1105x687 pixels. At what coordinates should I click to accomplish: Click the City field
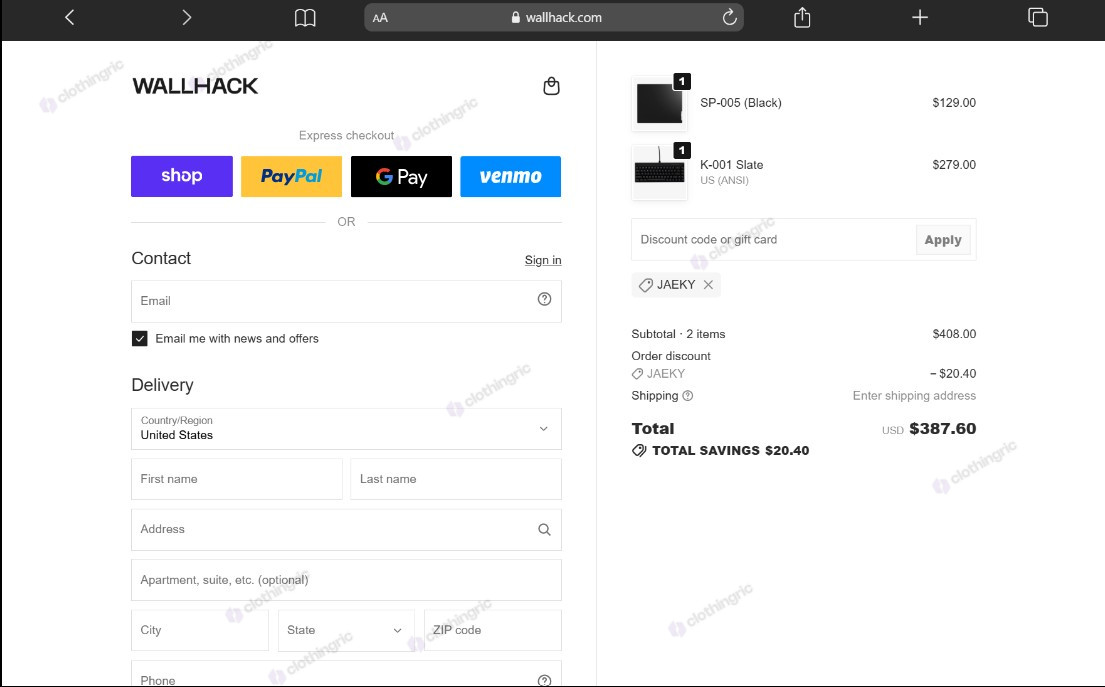point(199,630)
